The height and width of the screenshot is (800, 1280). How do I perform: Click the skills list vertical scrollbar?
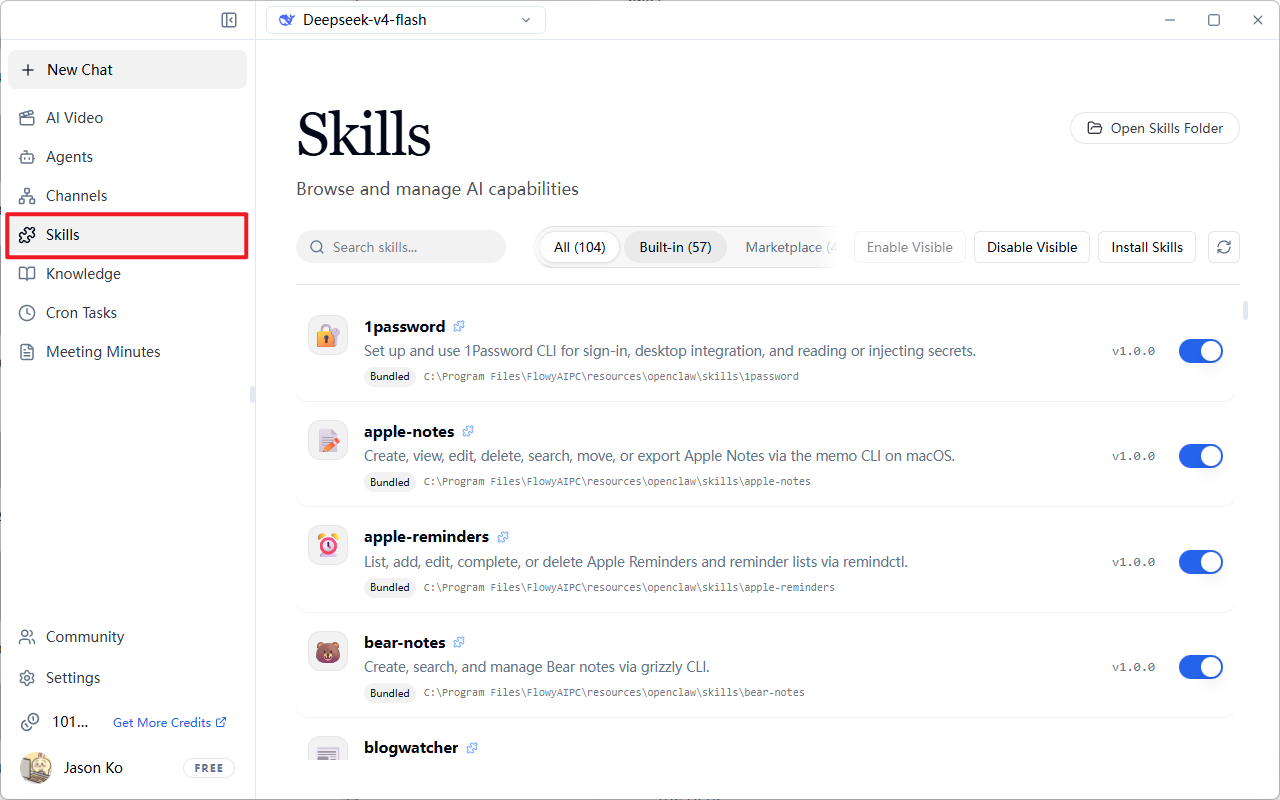pyautogui.click(x=1245, y=311)
